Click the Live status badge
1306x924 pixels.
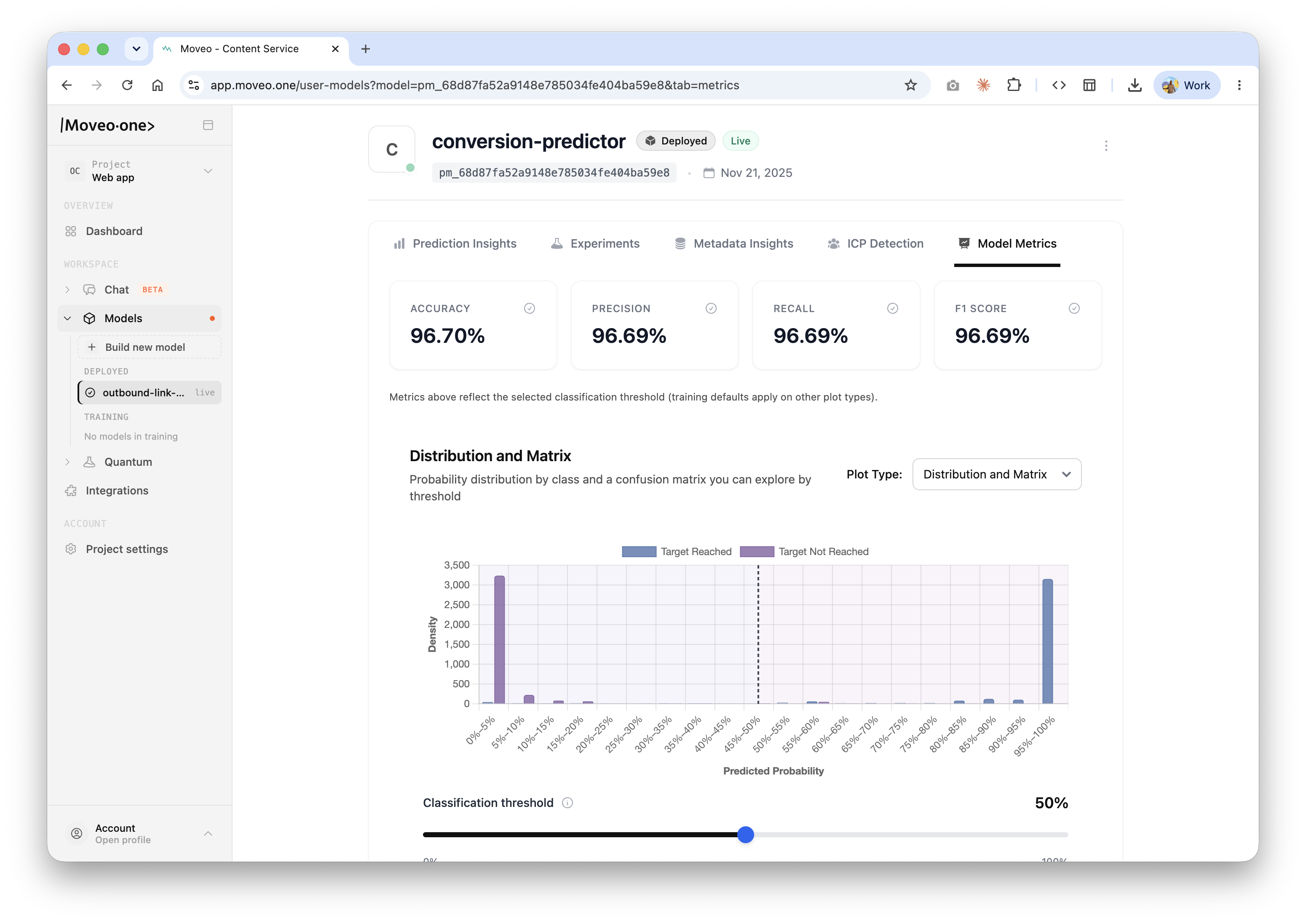click(740, 141)
